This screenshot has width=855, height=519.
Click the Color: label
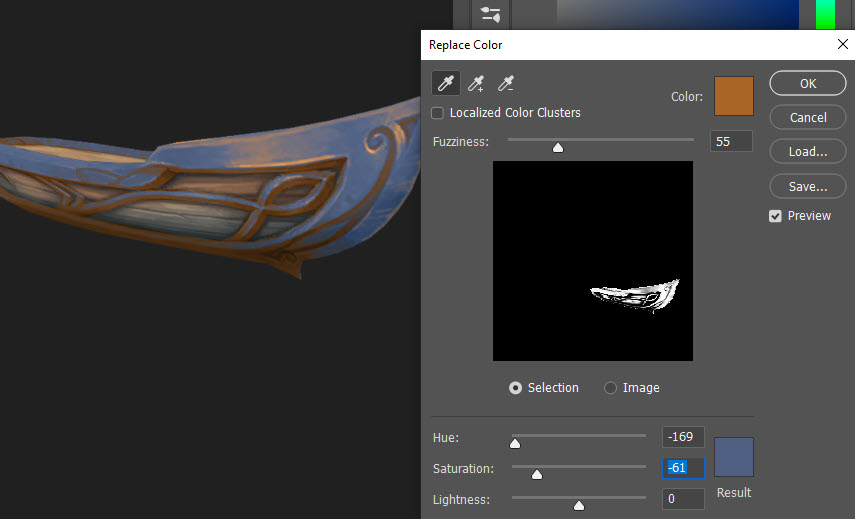pyautogui.click(x=687, y=96)
